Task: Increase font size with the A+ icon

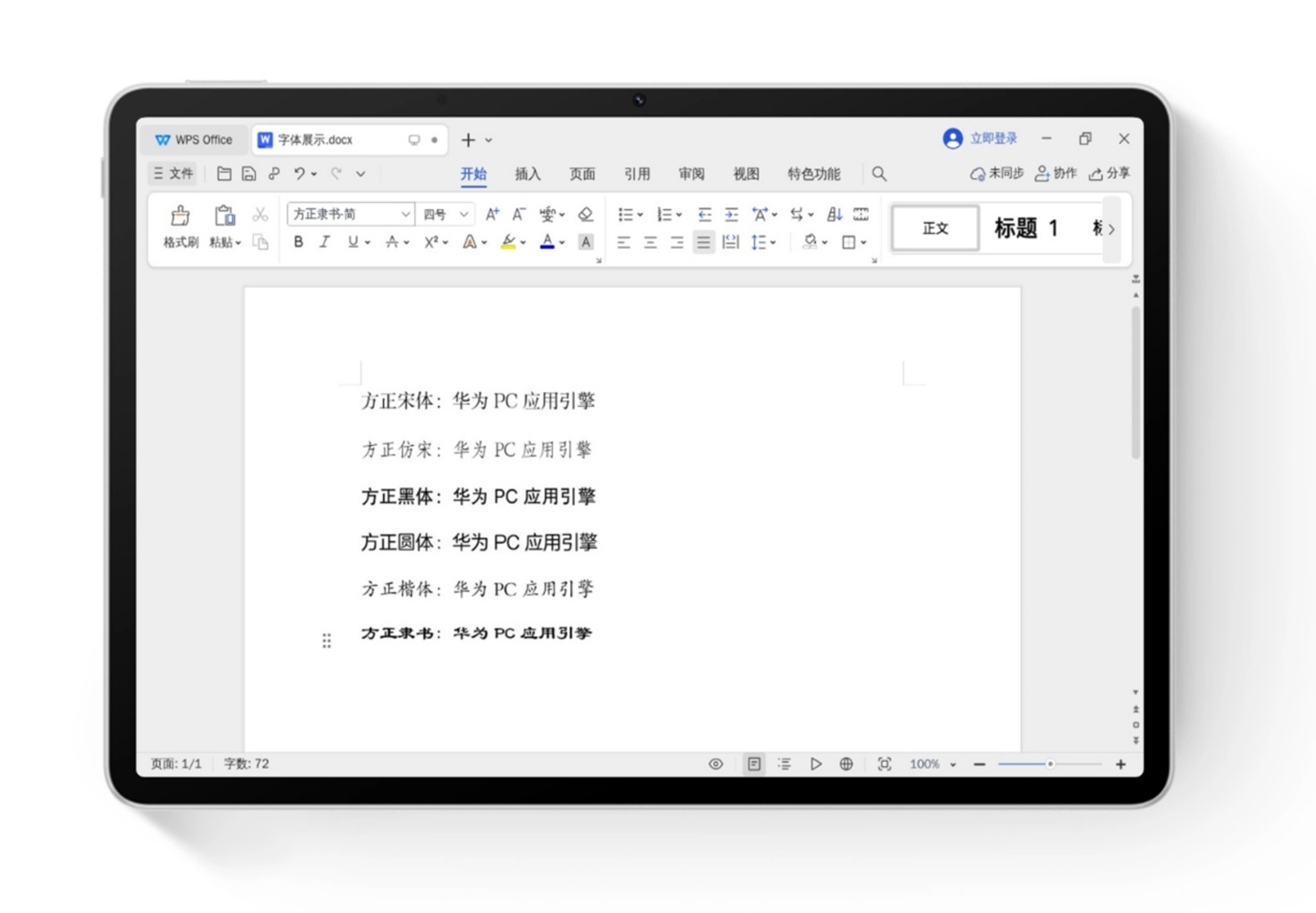Action: 493,214
